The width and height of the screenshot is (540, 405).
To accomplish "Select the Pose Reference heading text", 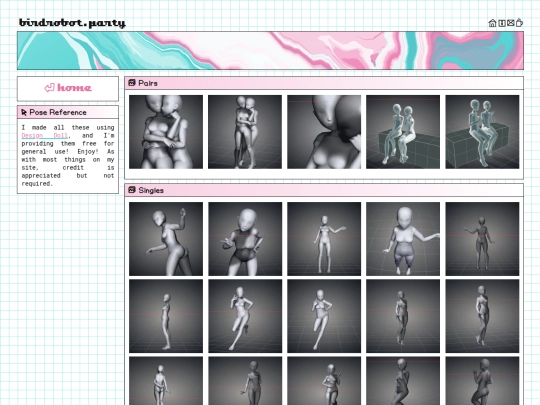I will (x=58, y=112).
